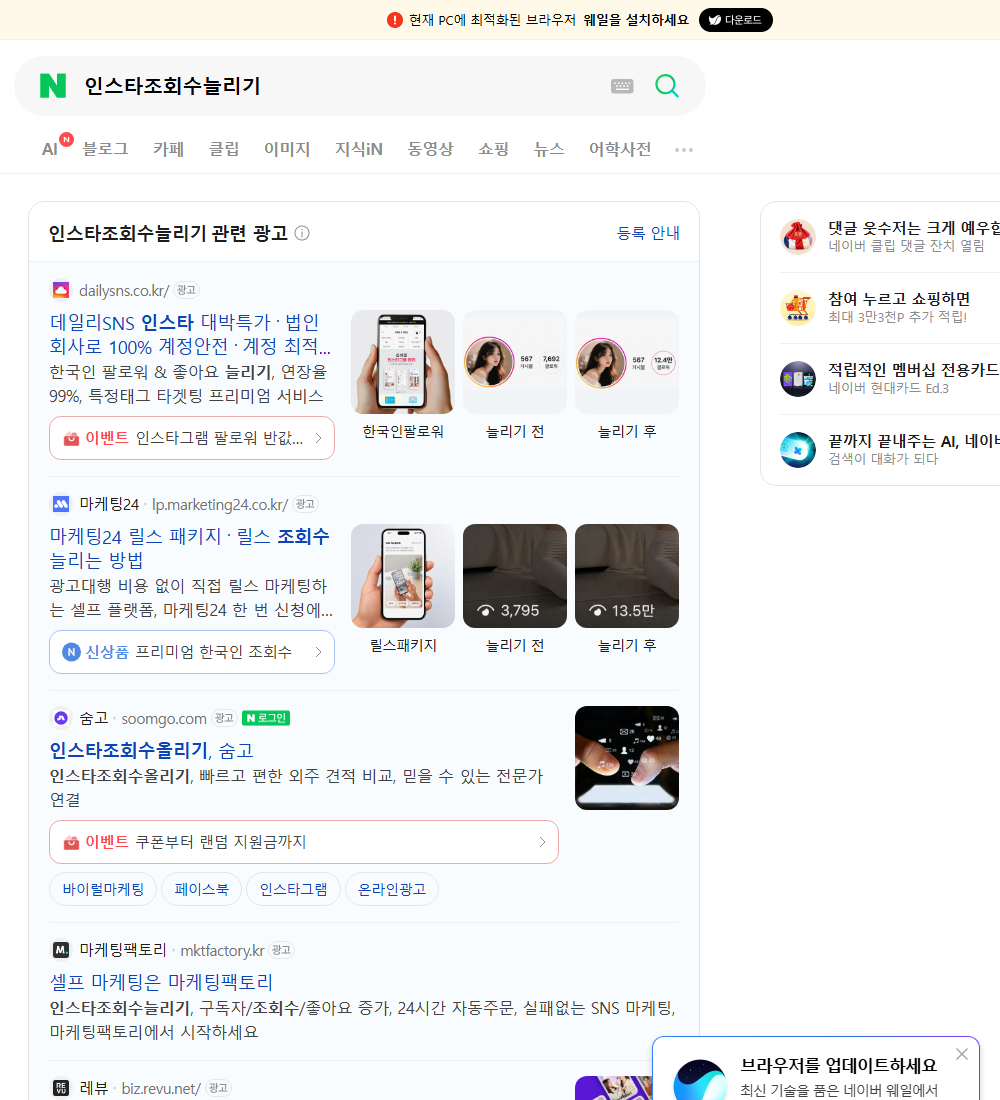This screenshot has width=1000, height=1100.
Task: Open the 3,795 views 늘리기 전 thumbnail
Action: (x=515, y=576)
